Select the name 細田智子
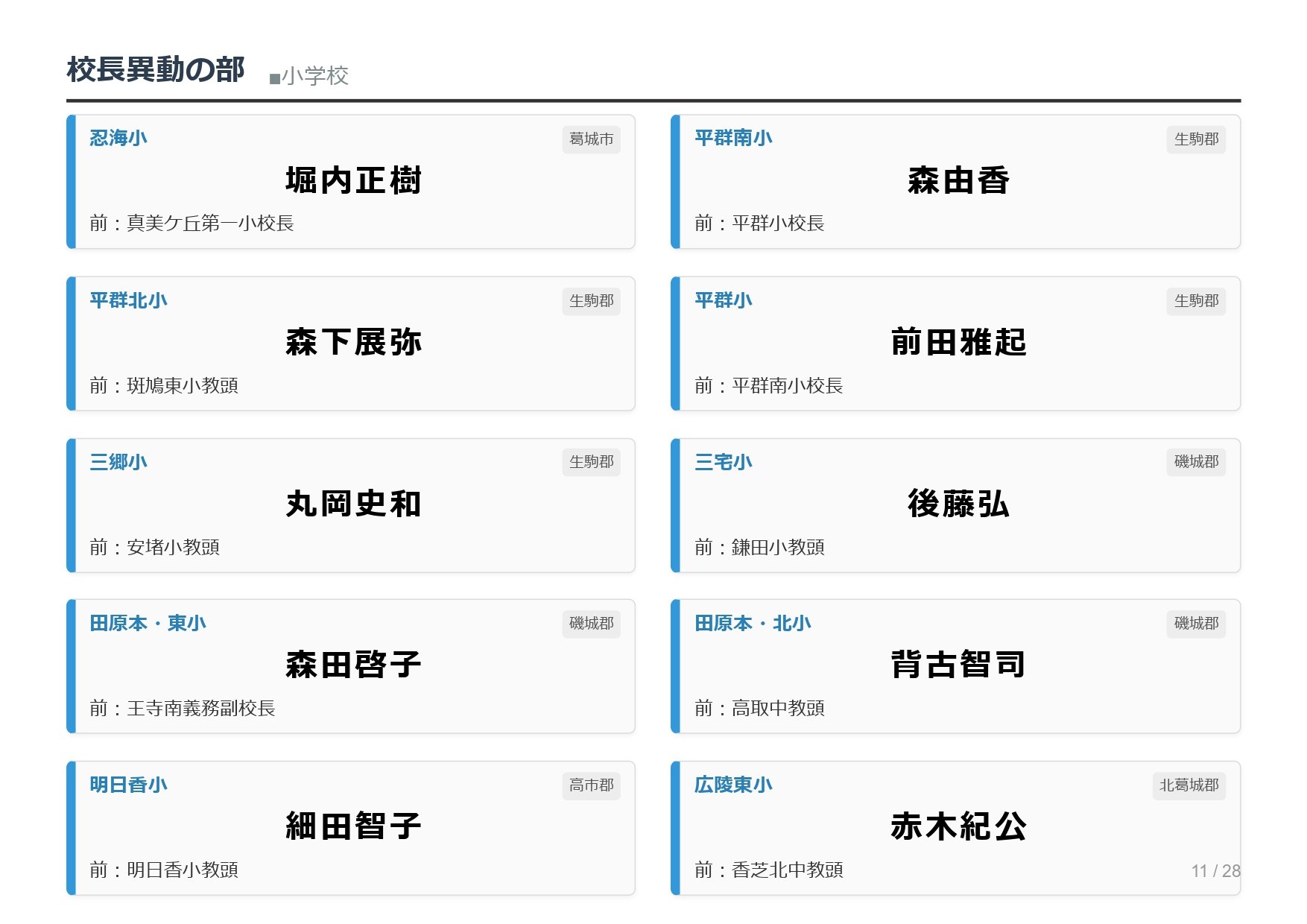The width and height of the screenshot is (1307, 924). [x=353, y=826]
